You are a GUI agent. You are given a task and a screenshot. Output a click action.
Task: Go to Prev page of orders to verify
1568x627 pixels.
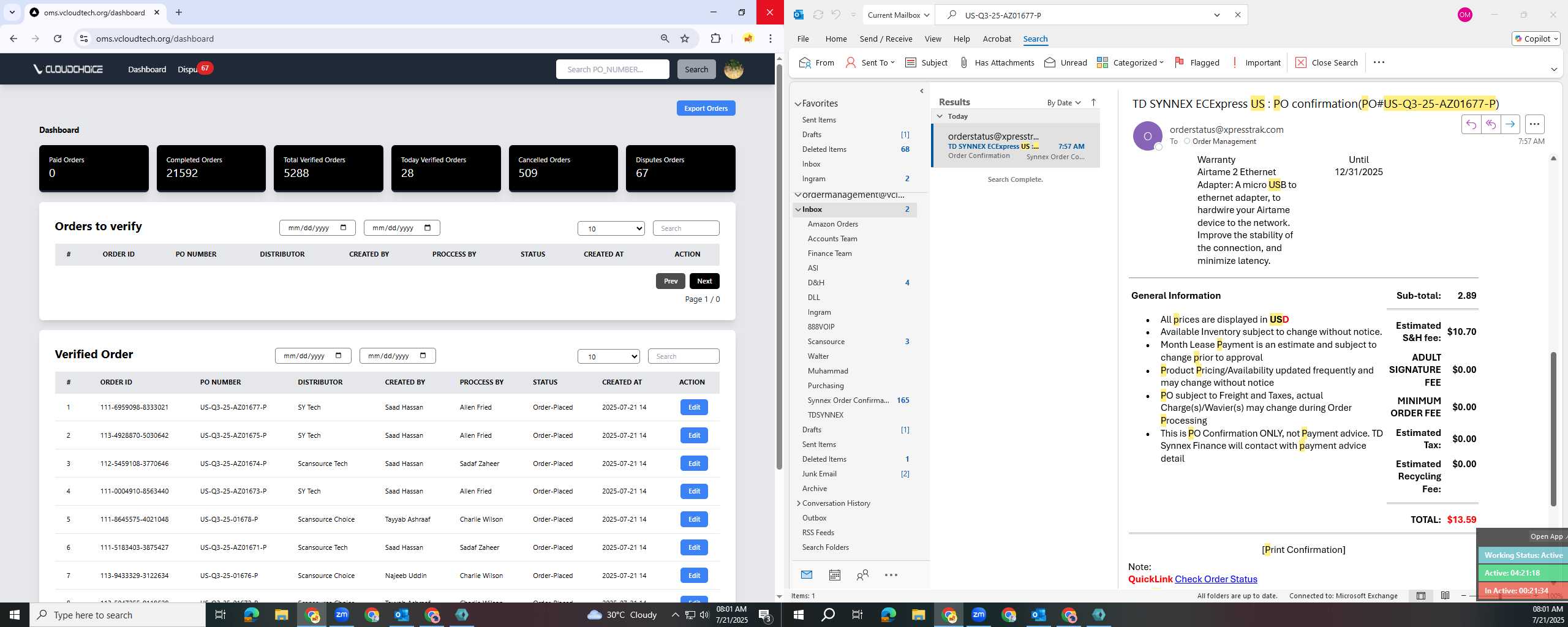click(671, 281)
